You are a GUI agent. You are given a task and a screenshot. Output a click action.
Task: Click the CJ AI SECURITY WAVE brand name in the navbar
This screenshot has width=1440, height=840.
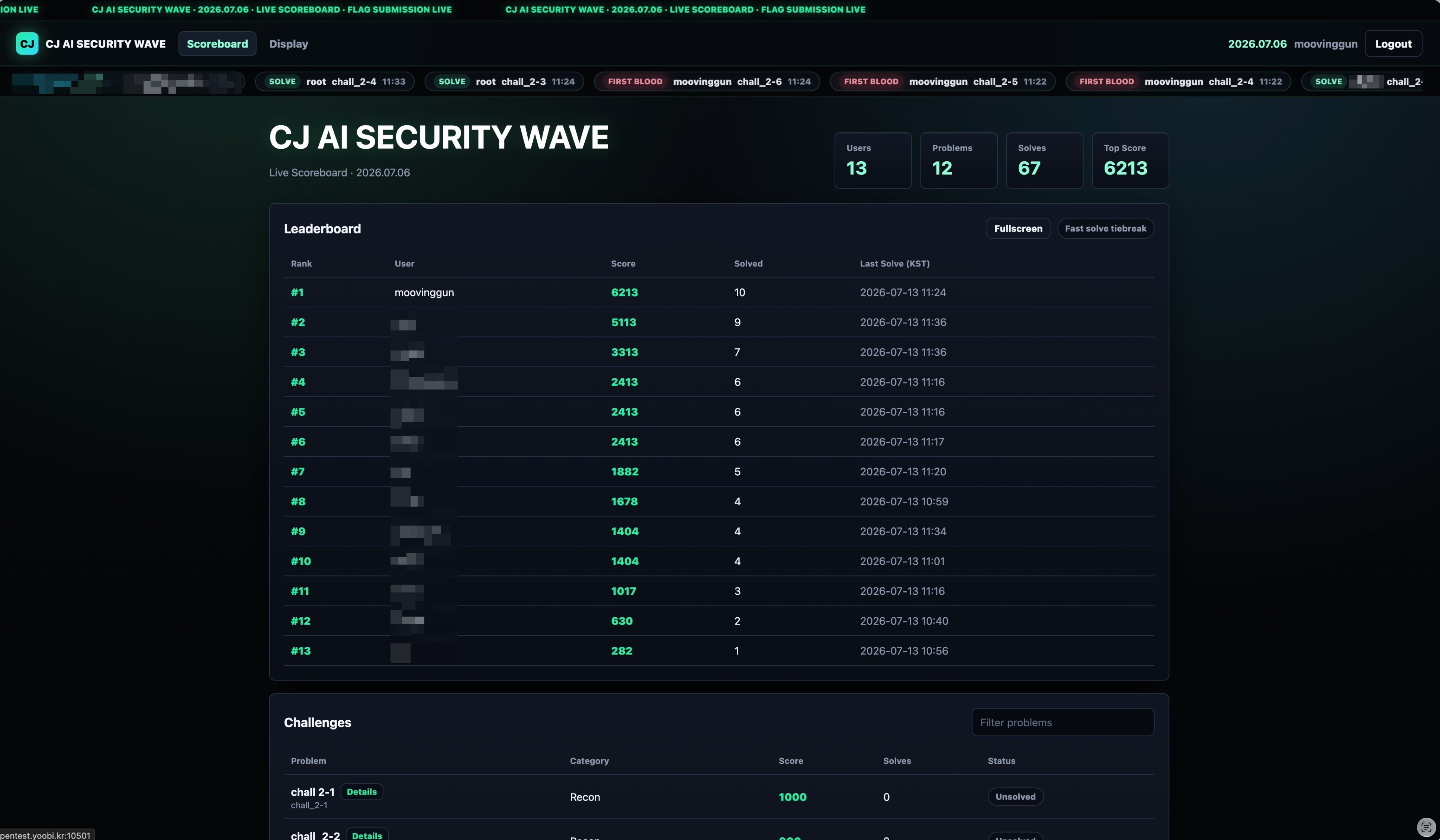106,43
